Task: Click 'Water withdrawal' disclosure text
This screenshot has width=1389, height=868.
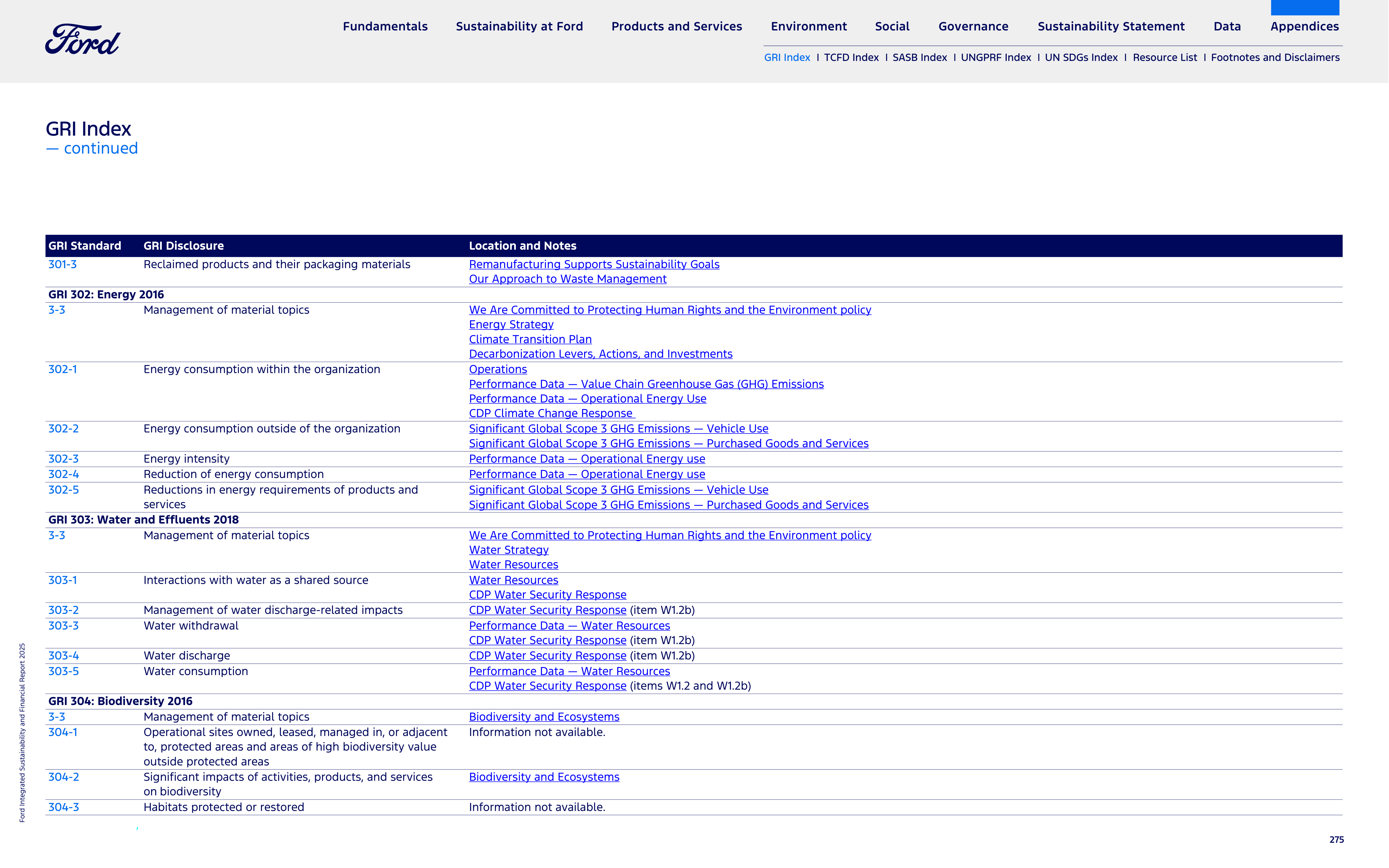Action: pos(191,626)
